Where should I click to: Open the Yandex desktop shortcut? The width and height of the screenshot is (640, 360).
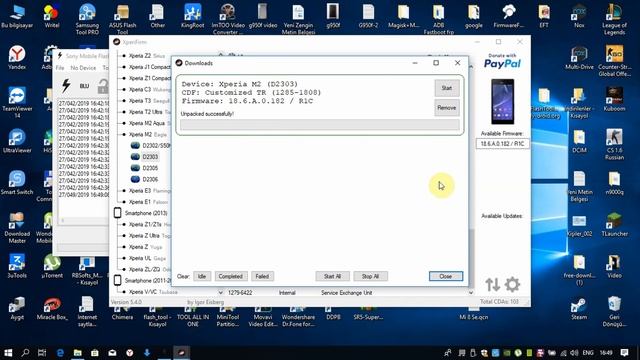click(x=17, y=58)
